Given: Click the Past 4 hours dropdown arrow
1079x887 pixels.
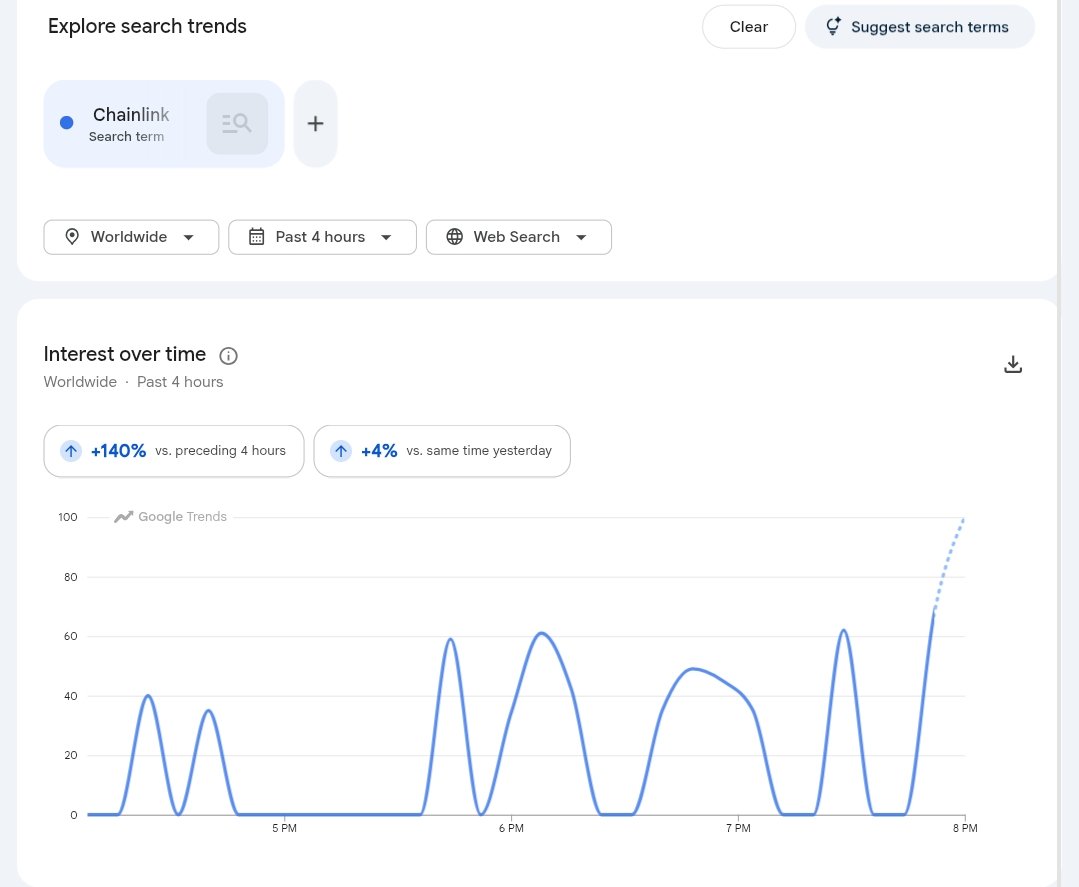Looking at the screenshot, I should (x=386, y=237).
